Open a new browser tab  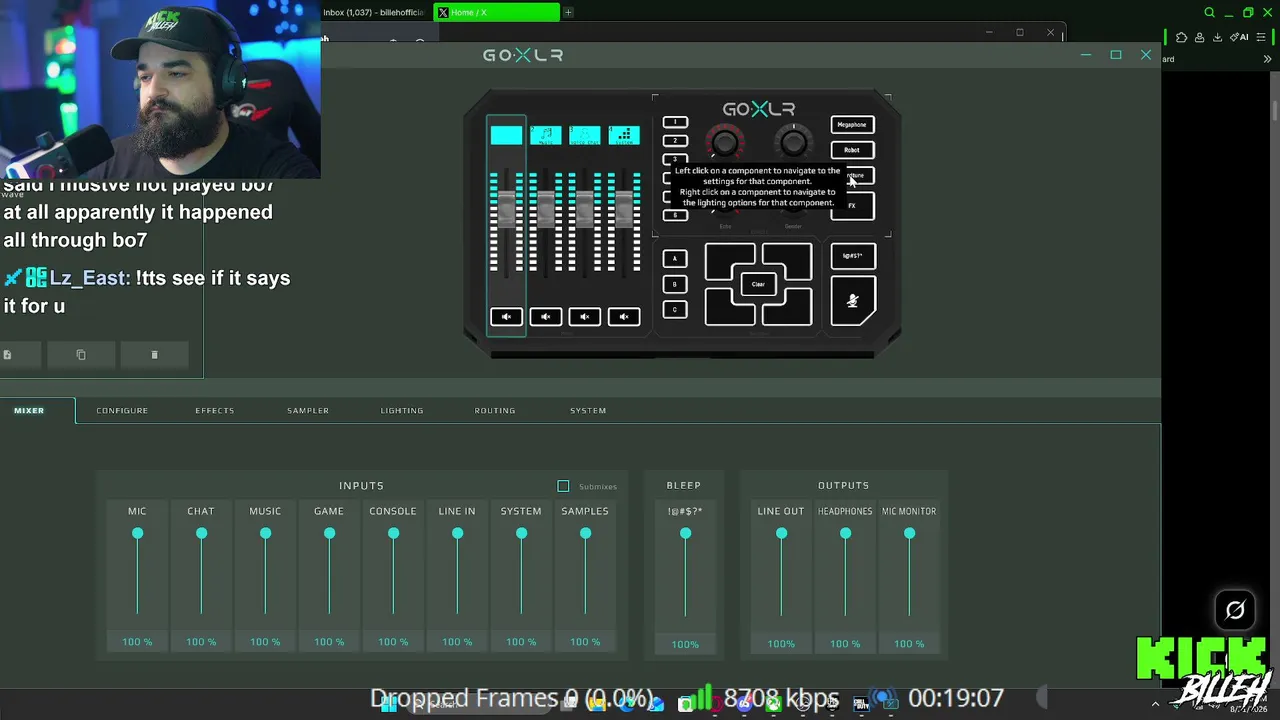point(568,12)
